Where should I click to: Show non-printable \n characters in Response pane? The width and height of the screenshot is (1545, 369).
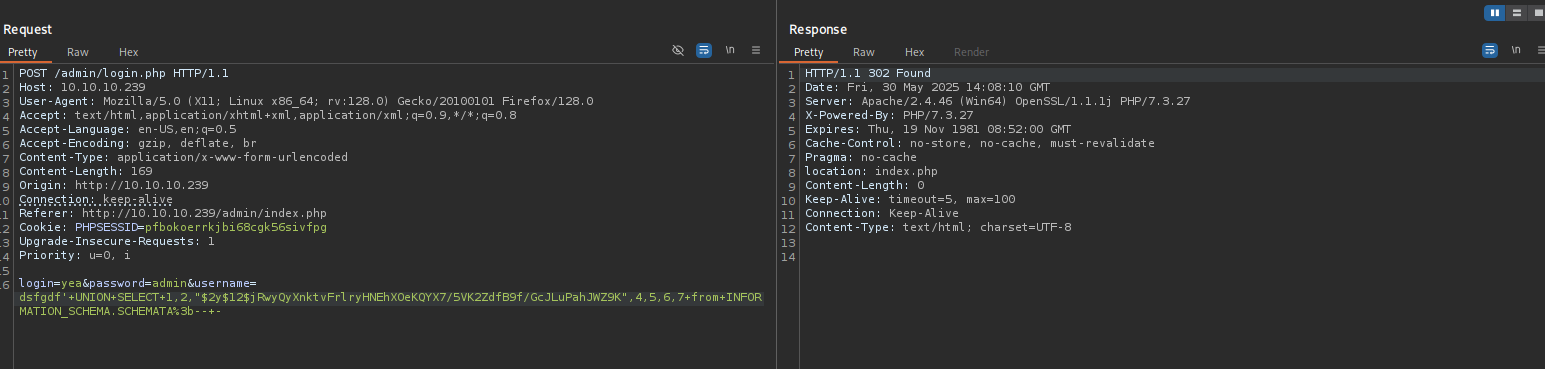click(x=1516, y=49)
